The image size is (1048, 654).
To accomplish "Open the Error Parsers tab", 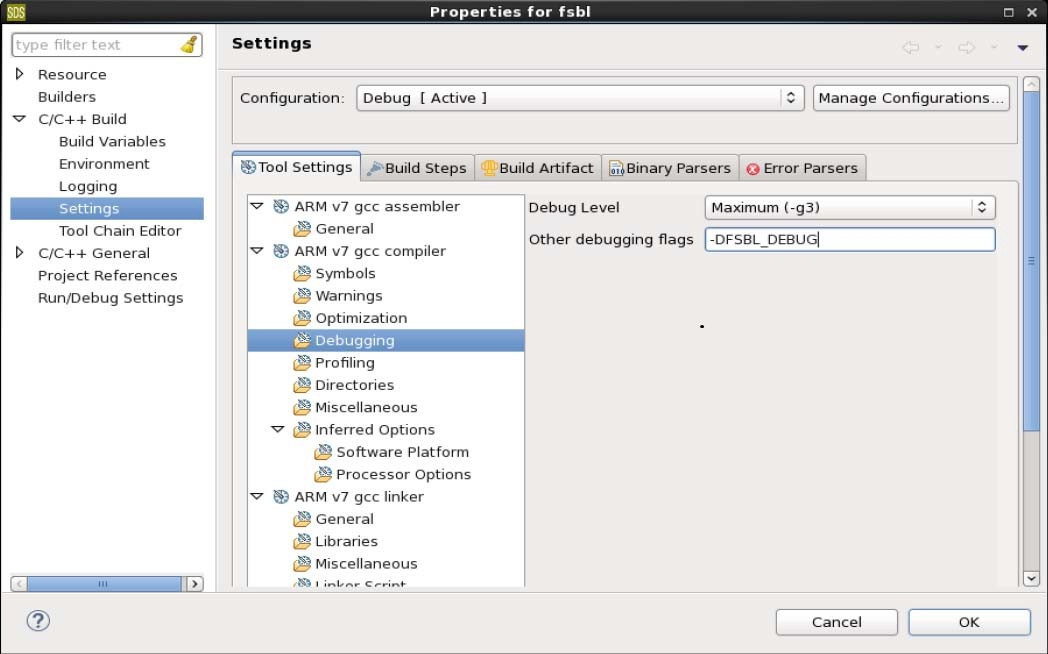I will pos(801,168).
